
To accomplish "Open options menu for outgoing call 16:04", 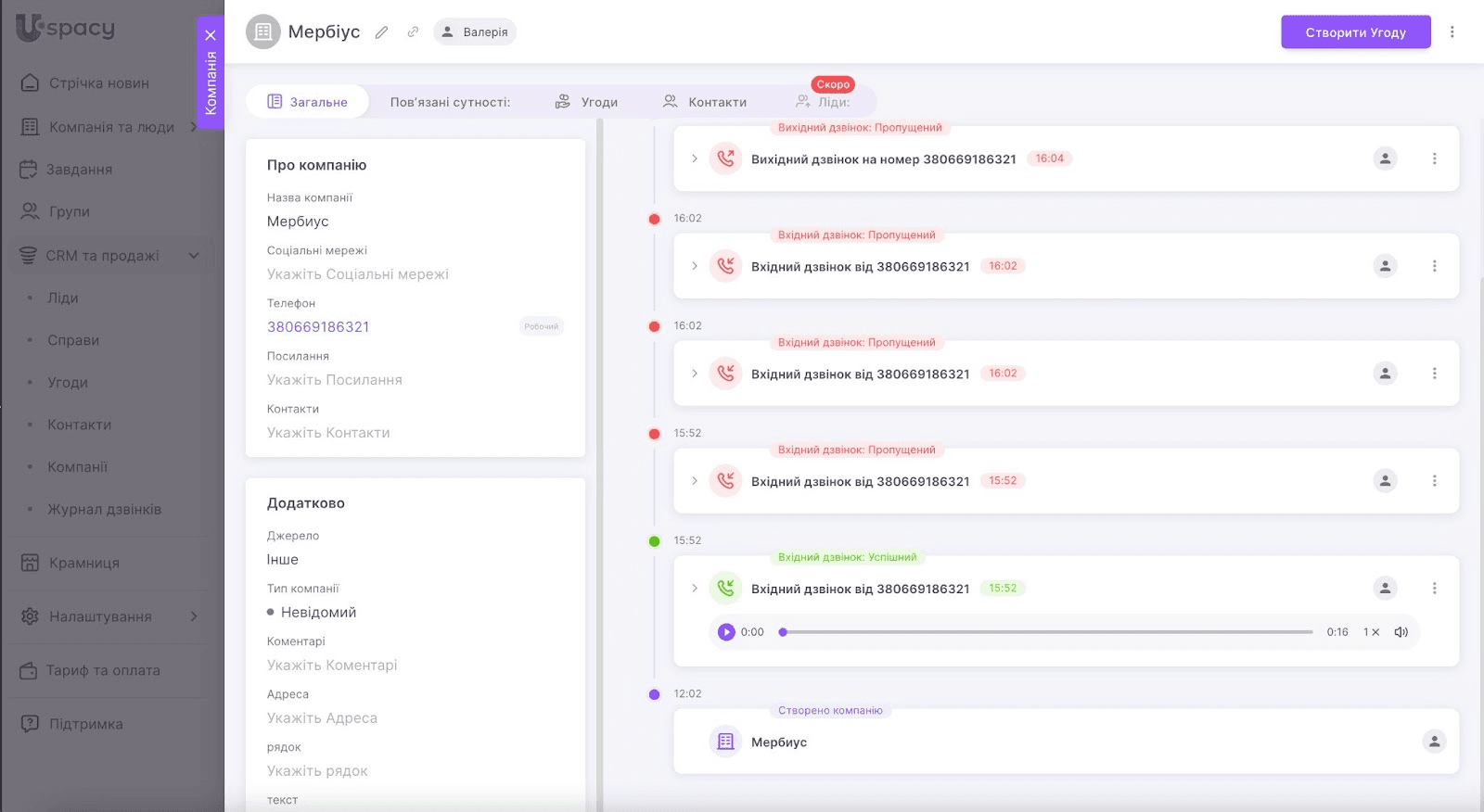I will [x=1434, y=159].
